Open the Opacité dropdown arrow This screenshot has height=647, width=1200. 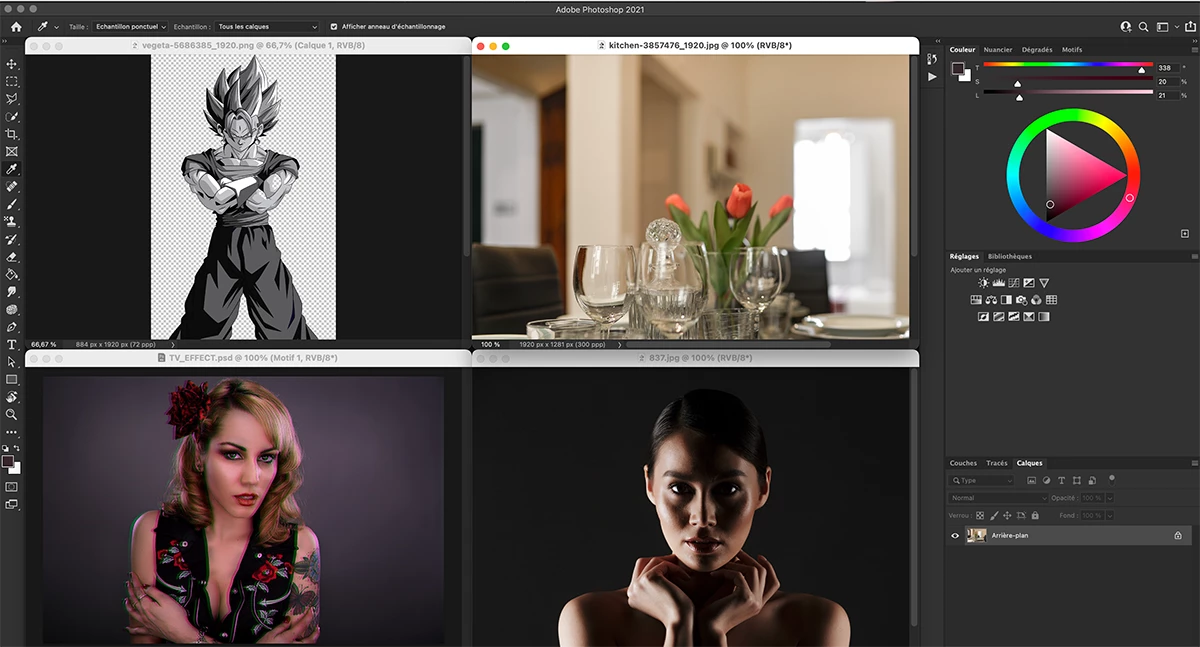click(1110, 498)
